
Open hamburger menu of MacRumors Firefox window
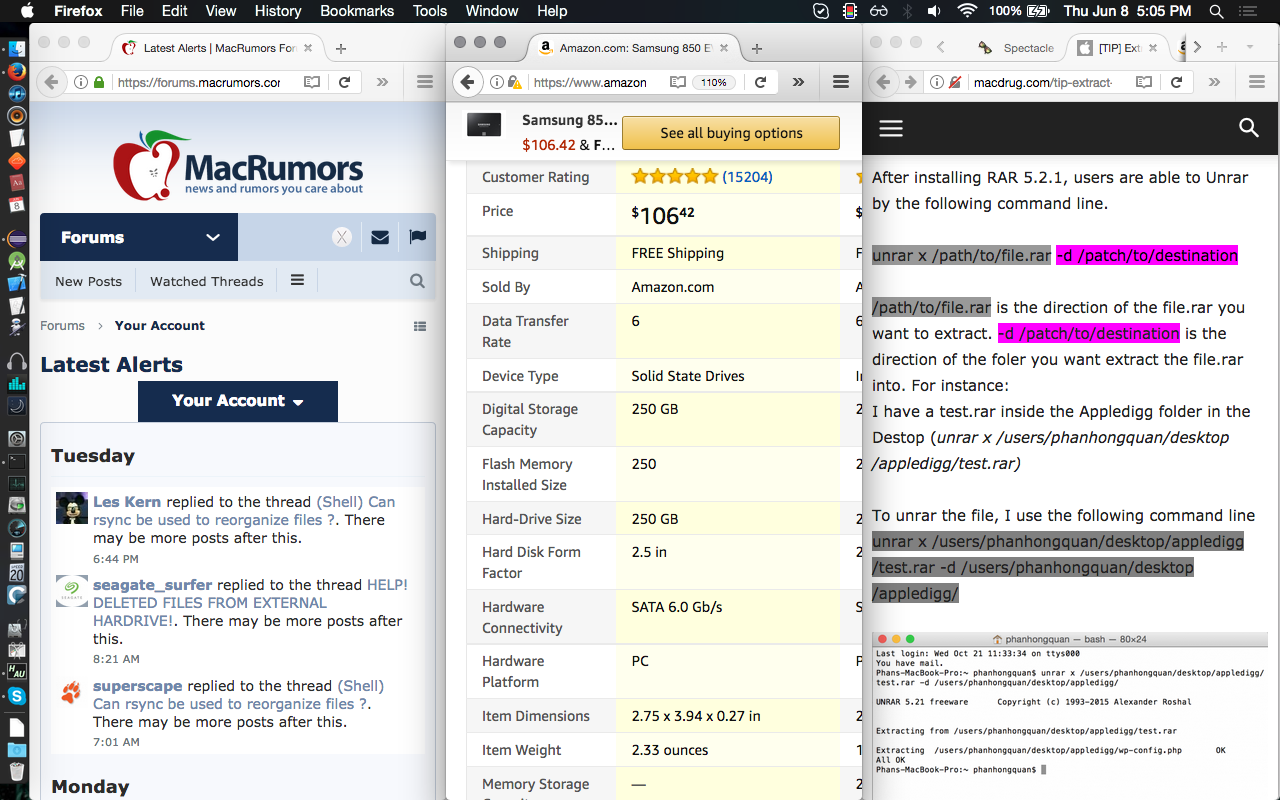tap(424, 83)
